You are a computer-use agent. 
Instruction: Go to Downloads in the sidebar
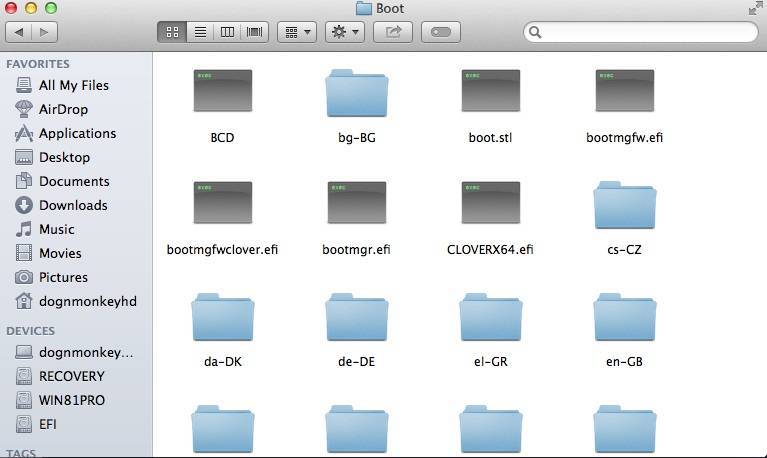tap(73, 205)
